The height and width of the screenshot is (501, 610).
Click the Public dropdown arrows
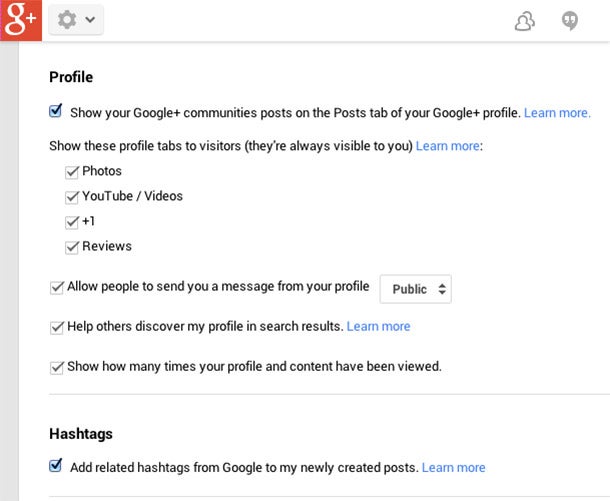coord(442,289)
